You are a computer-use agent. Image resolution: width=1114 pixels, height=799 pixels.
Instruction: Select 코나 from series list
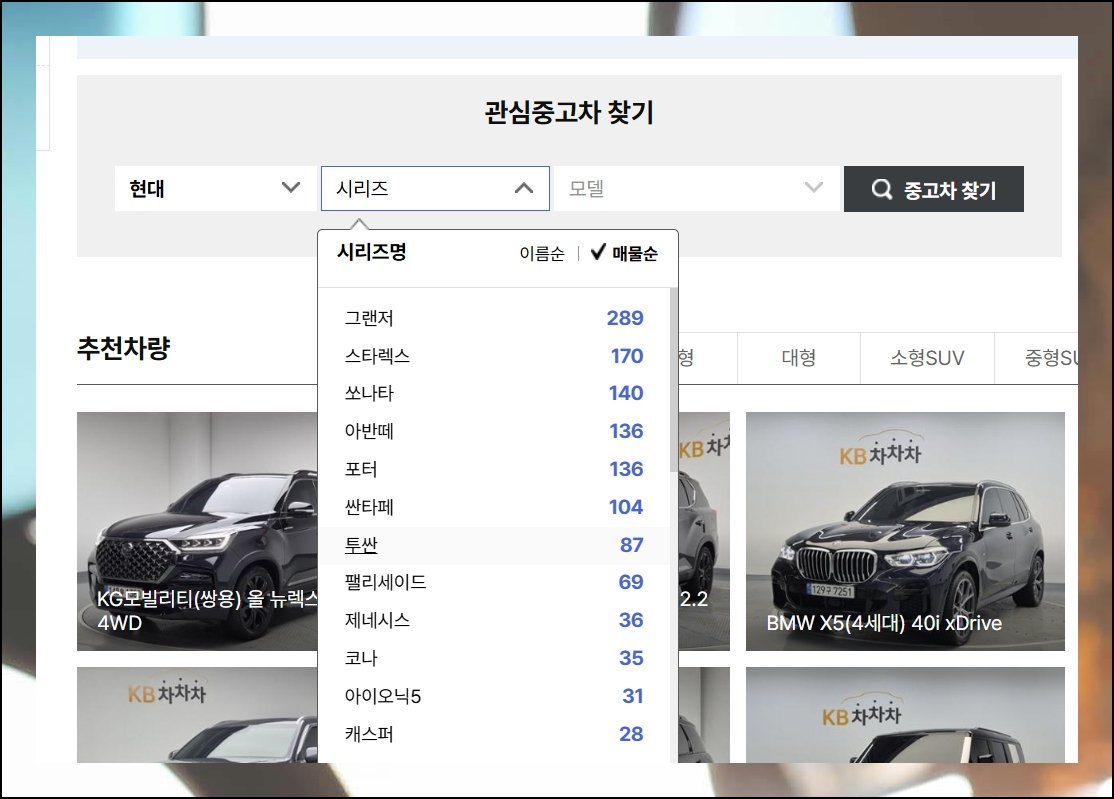pyautogui.click(x=494, y=658)
